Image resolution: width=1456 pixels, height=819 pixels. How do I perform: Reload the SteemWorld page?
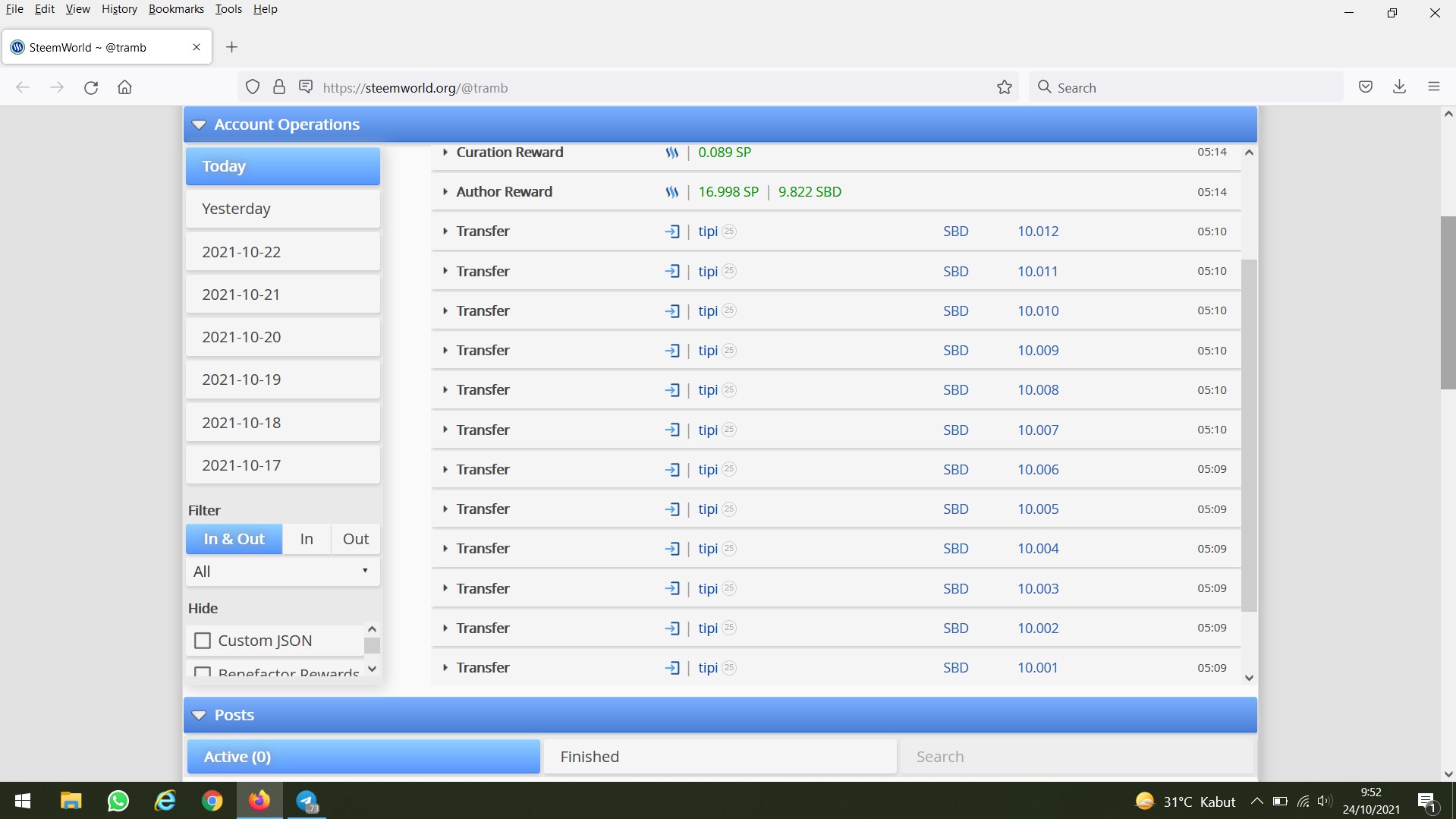(91, 87)
